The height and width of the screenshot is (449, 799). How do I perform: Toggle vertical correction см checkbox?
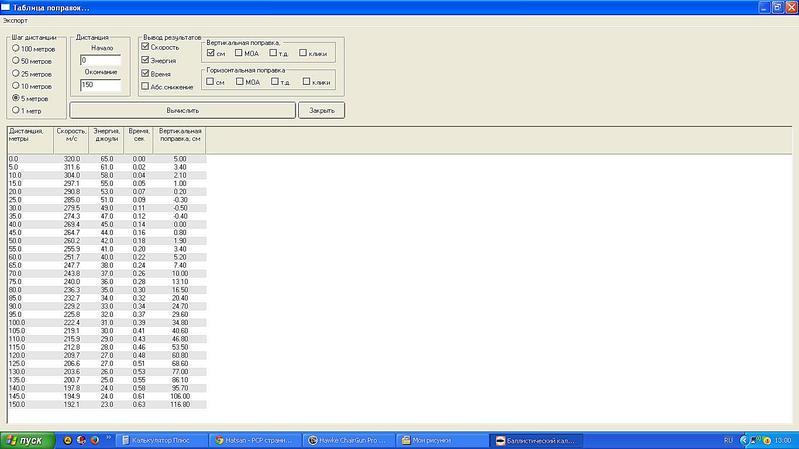tap(211, 52)
